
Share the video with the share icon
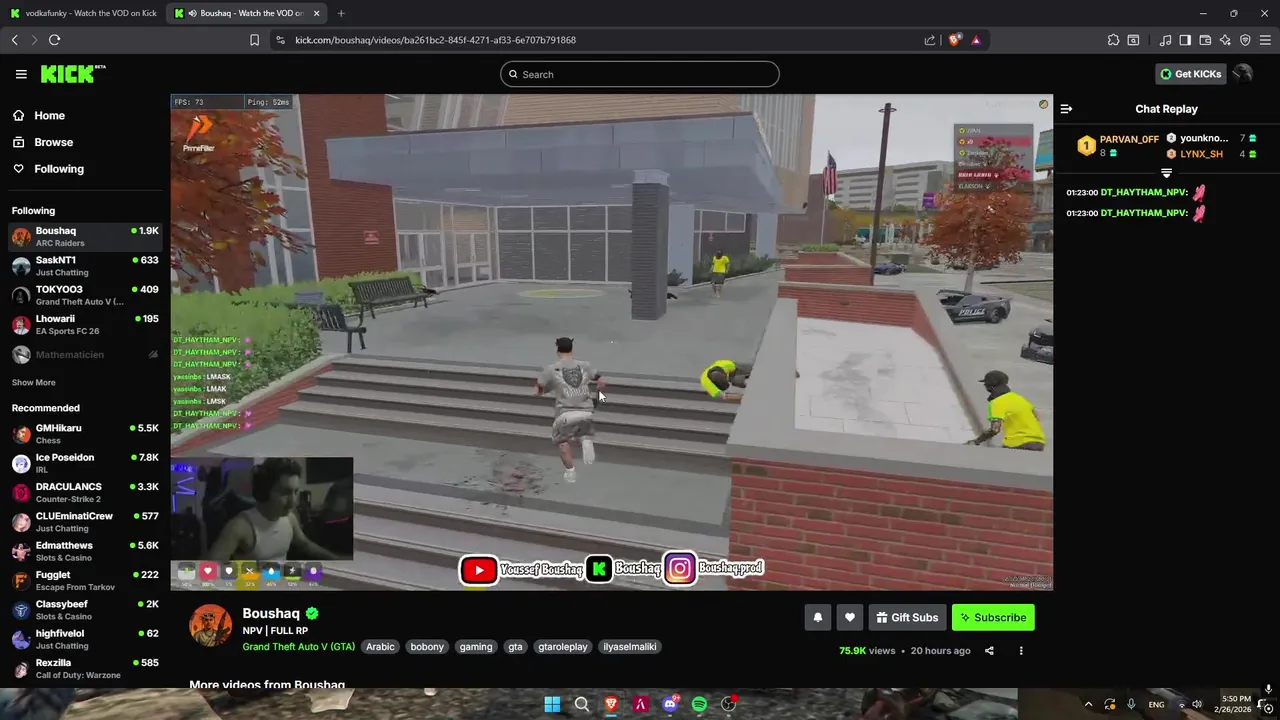(989, 651)
